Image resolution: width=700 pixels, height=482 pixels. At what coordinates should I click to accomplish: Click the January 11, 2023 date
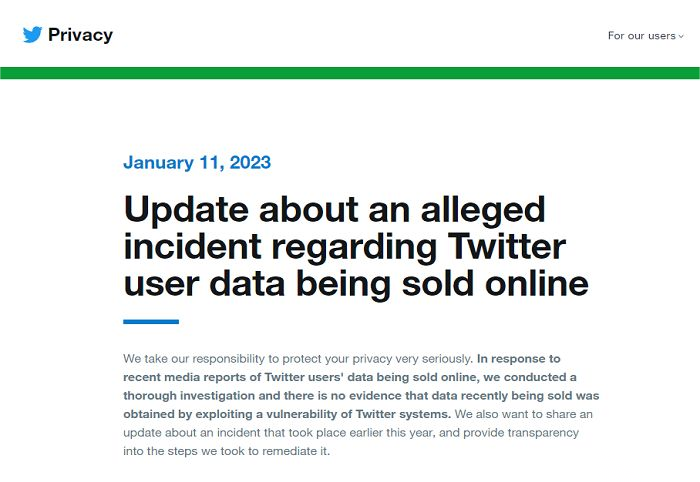coord(197,162)
